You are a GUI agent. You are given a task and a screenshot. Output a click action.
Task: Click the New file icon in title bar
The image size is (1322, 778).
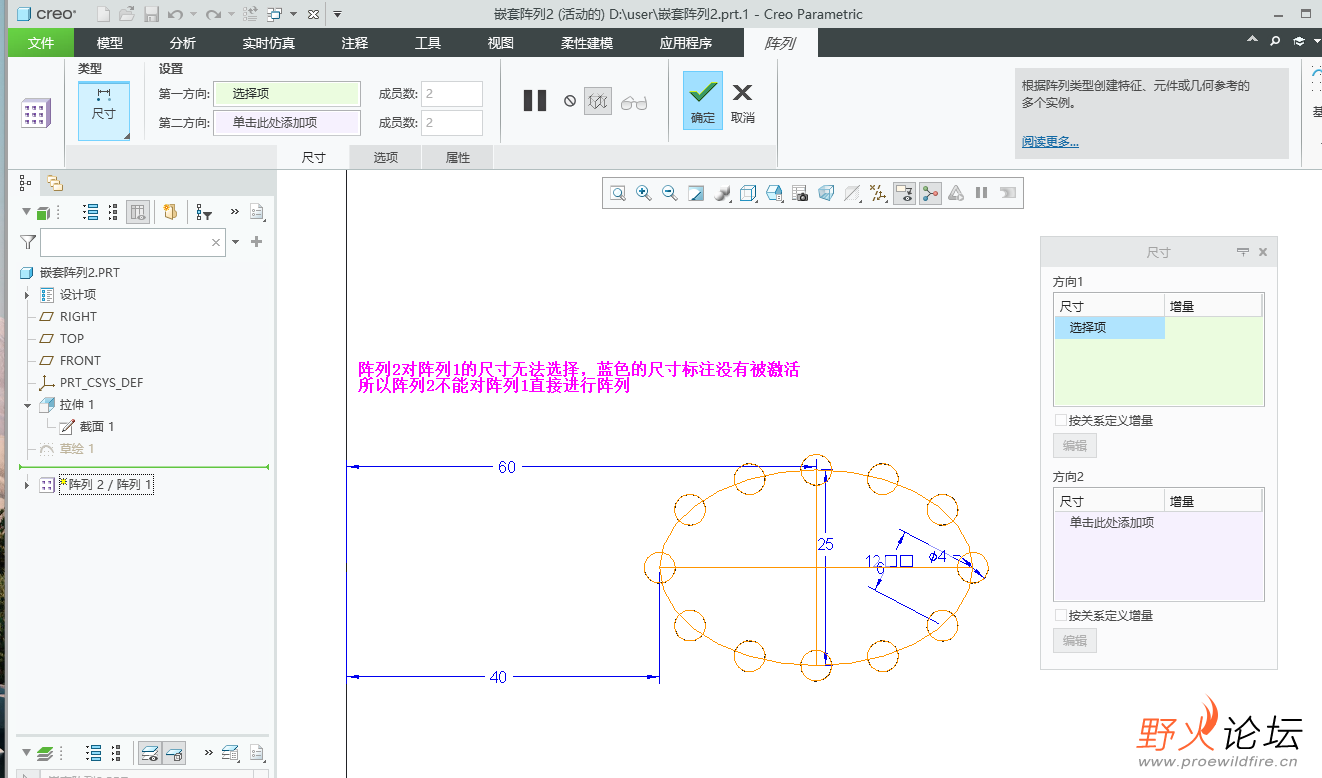(103, 14)
